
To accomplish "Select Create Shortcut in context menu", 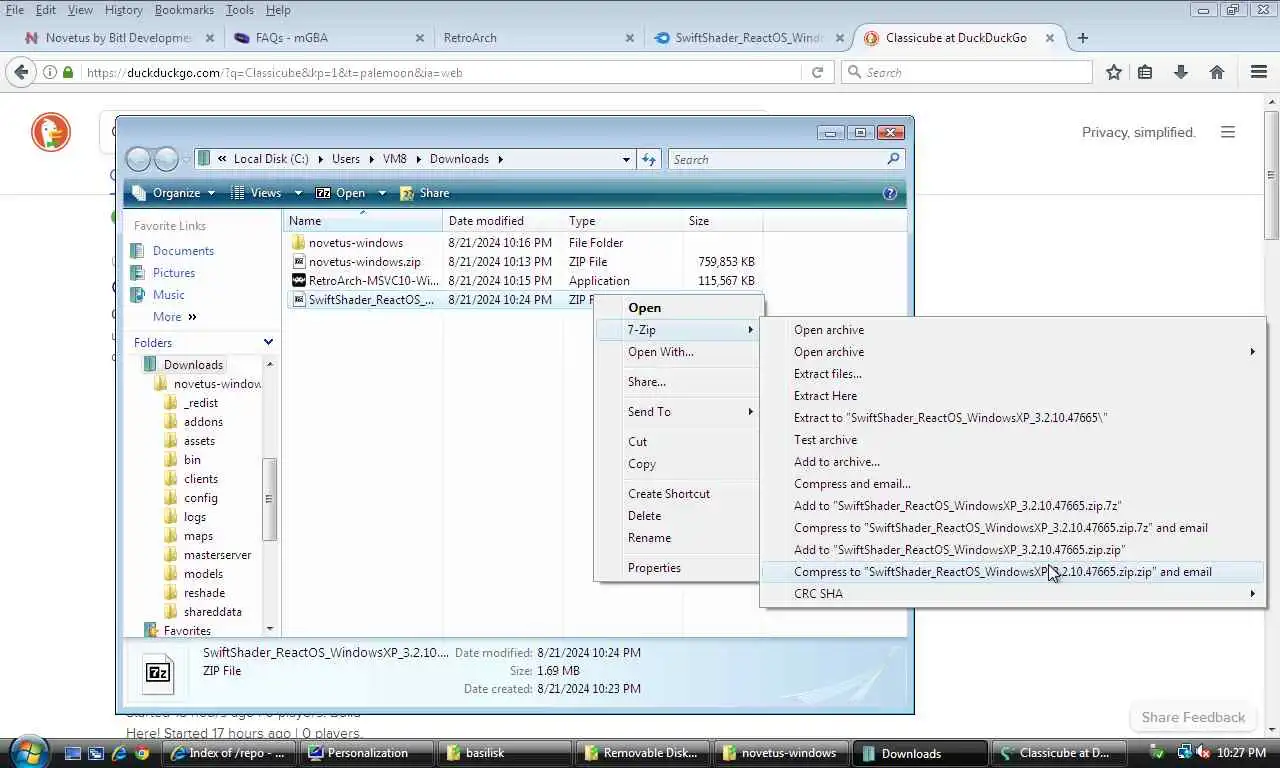I will click(669, 494).
